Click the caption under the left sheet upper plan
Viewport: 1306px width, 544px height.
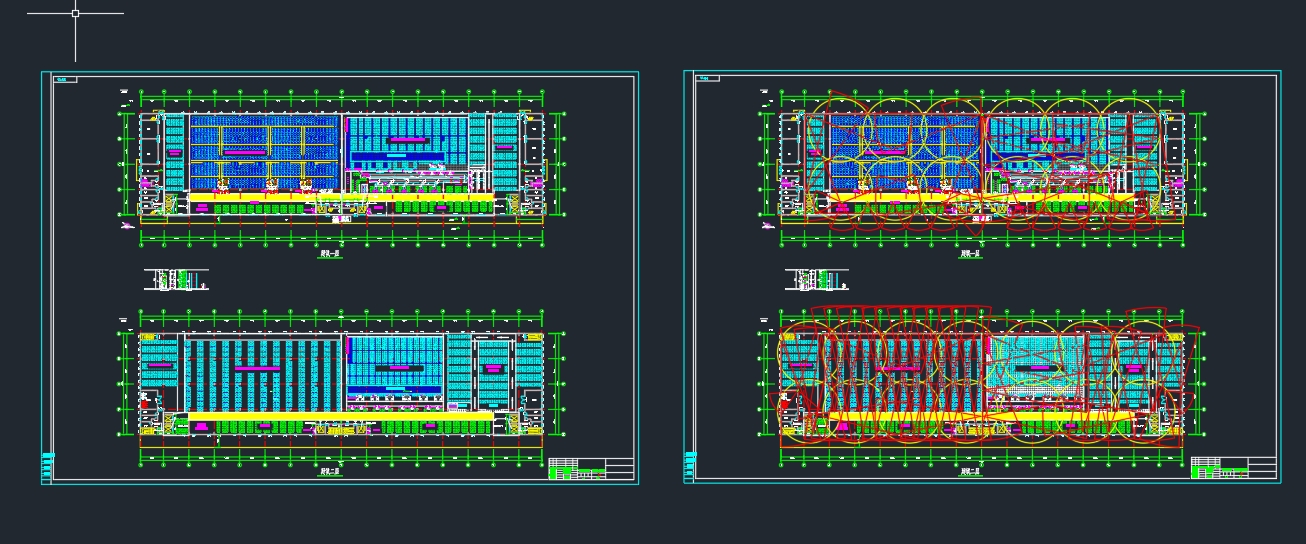(329, 255)
